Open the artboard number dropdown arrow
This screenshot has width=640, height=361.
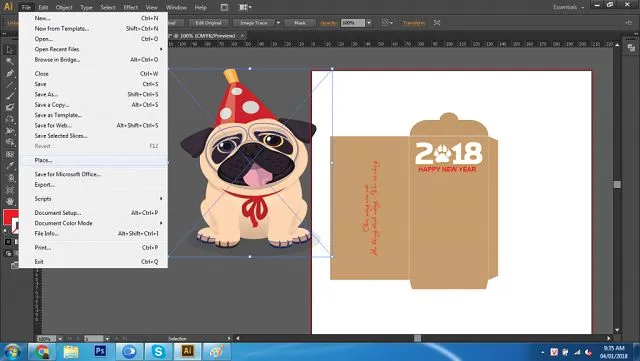click(107, 339)
